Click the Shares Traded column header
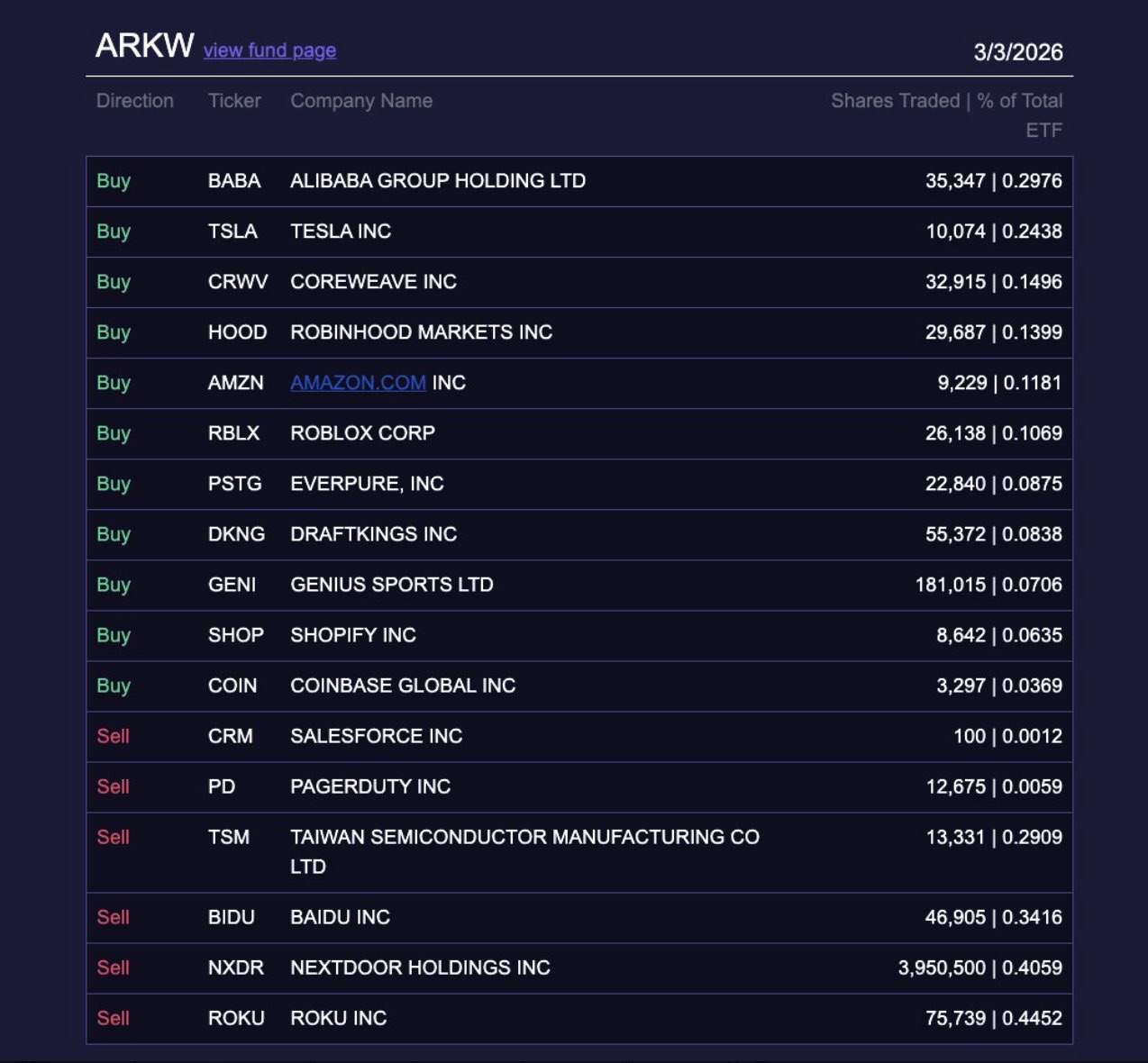Screen dimensions: 1148x1063 [x=895, y=101]
